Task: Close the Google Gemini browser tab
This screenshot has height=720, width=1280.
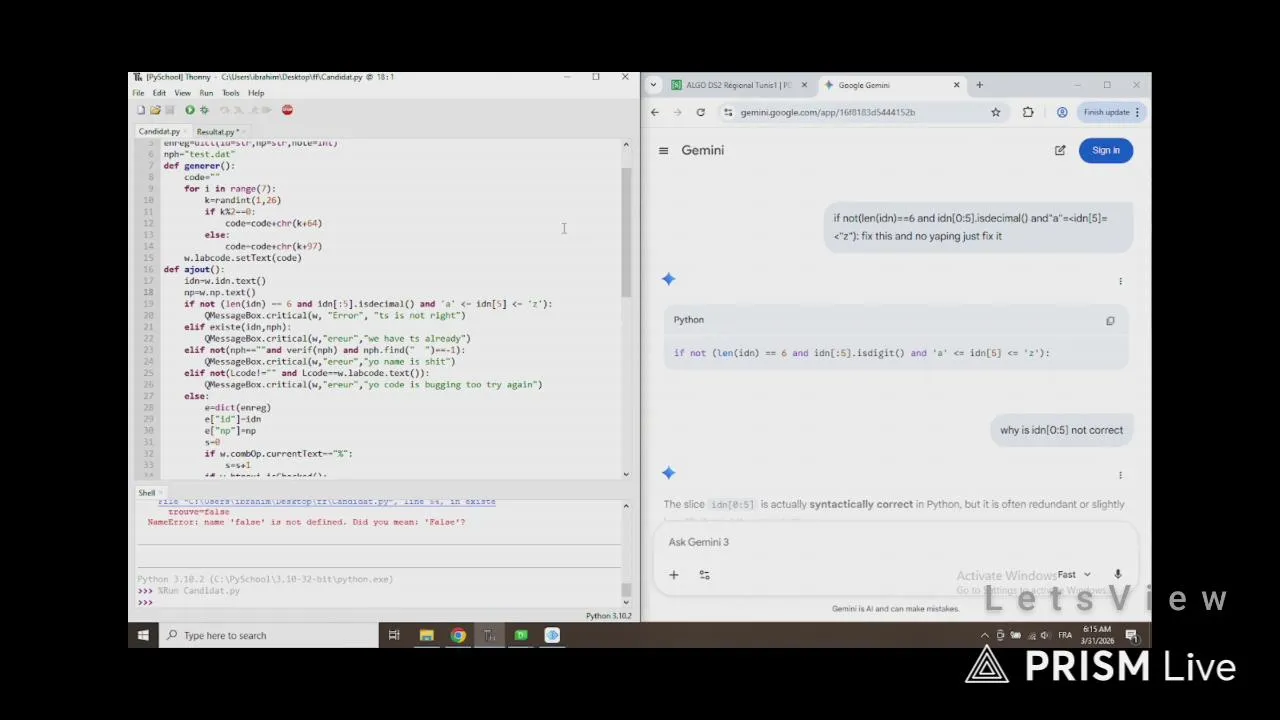Action: (956, 85)
